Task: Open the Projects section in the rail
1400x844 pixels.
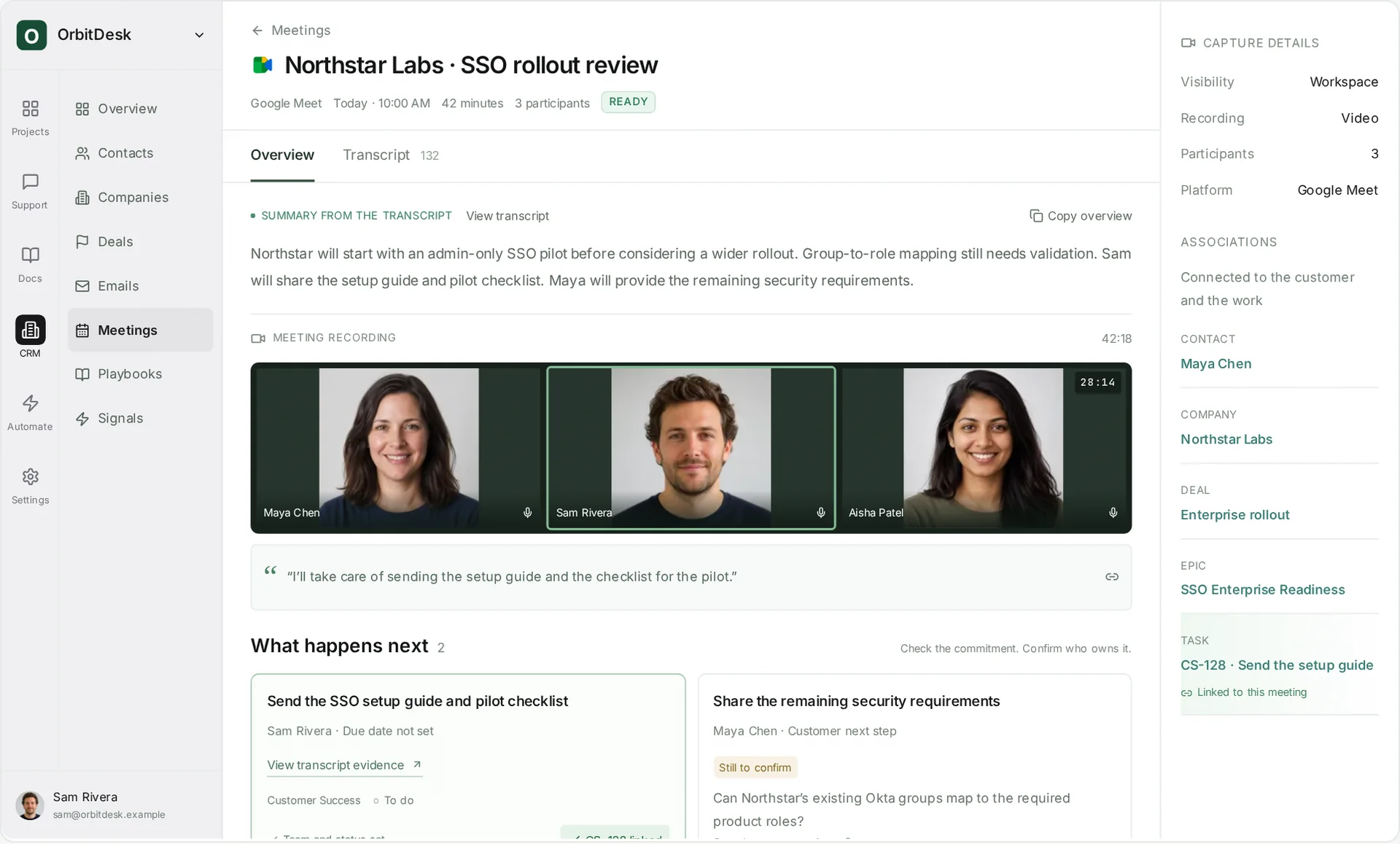Action: click(x=30, y=118)
